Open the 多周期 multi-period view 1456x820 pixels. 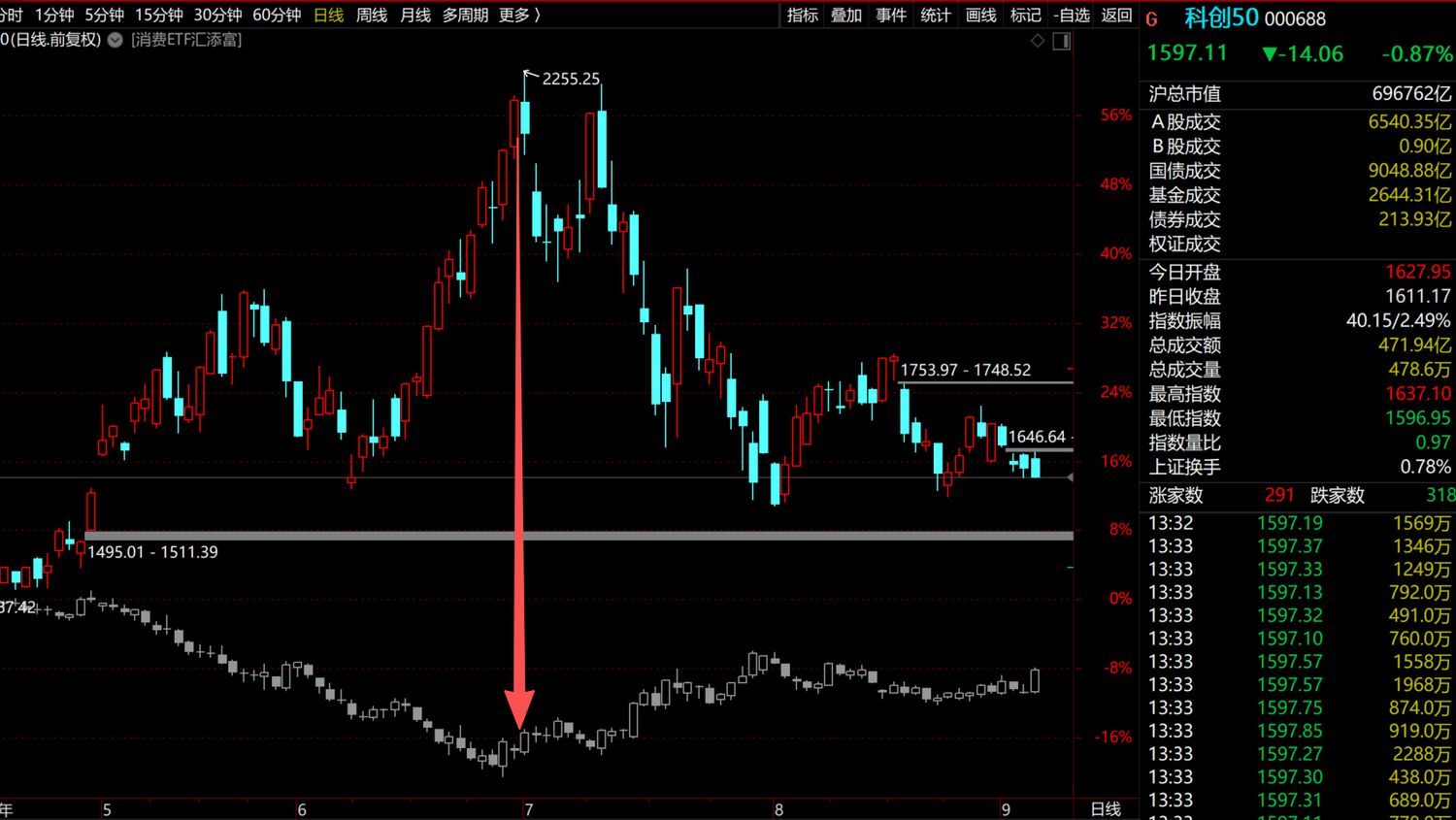pos(465,15)
